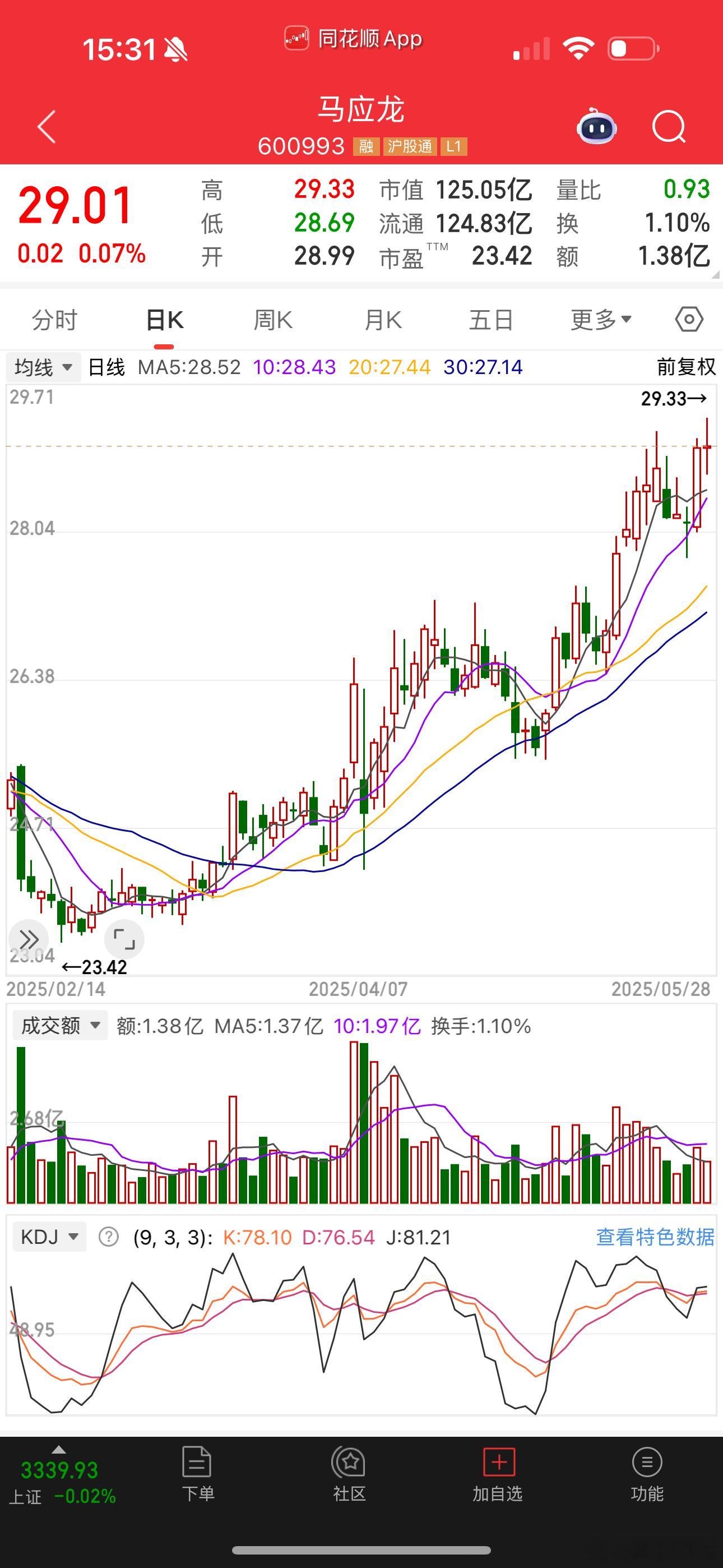Switch to the 月K tab
The width and height of the screenshot is (723, 1568).
(x=383, y=320)
